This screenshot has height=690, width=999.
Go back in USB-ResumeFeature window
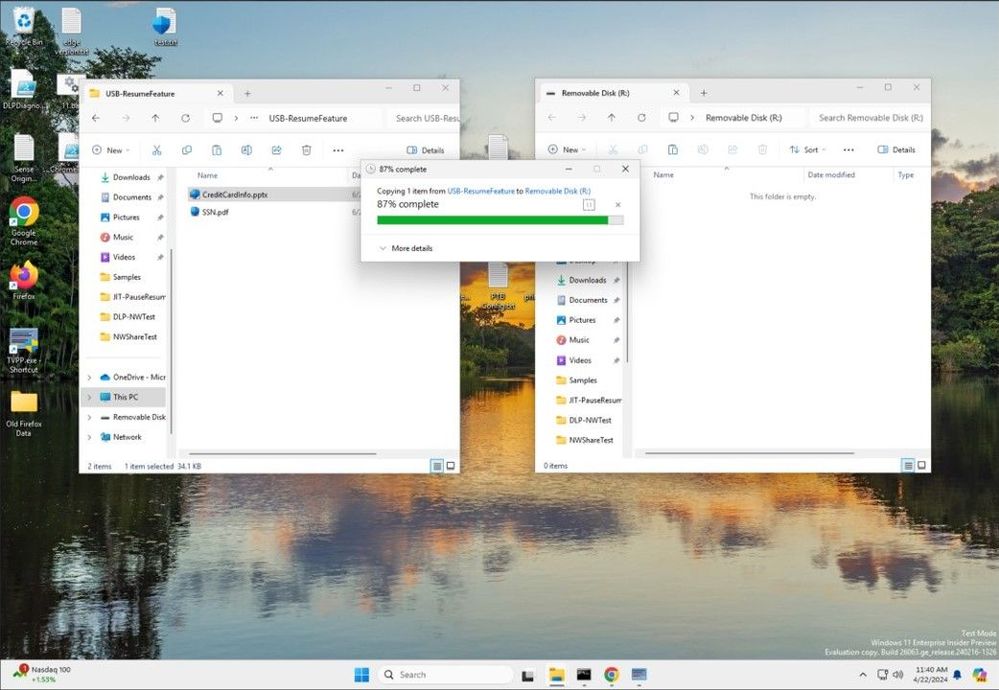[x=96, y=118]
